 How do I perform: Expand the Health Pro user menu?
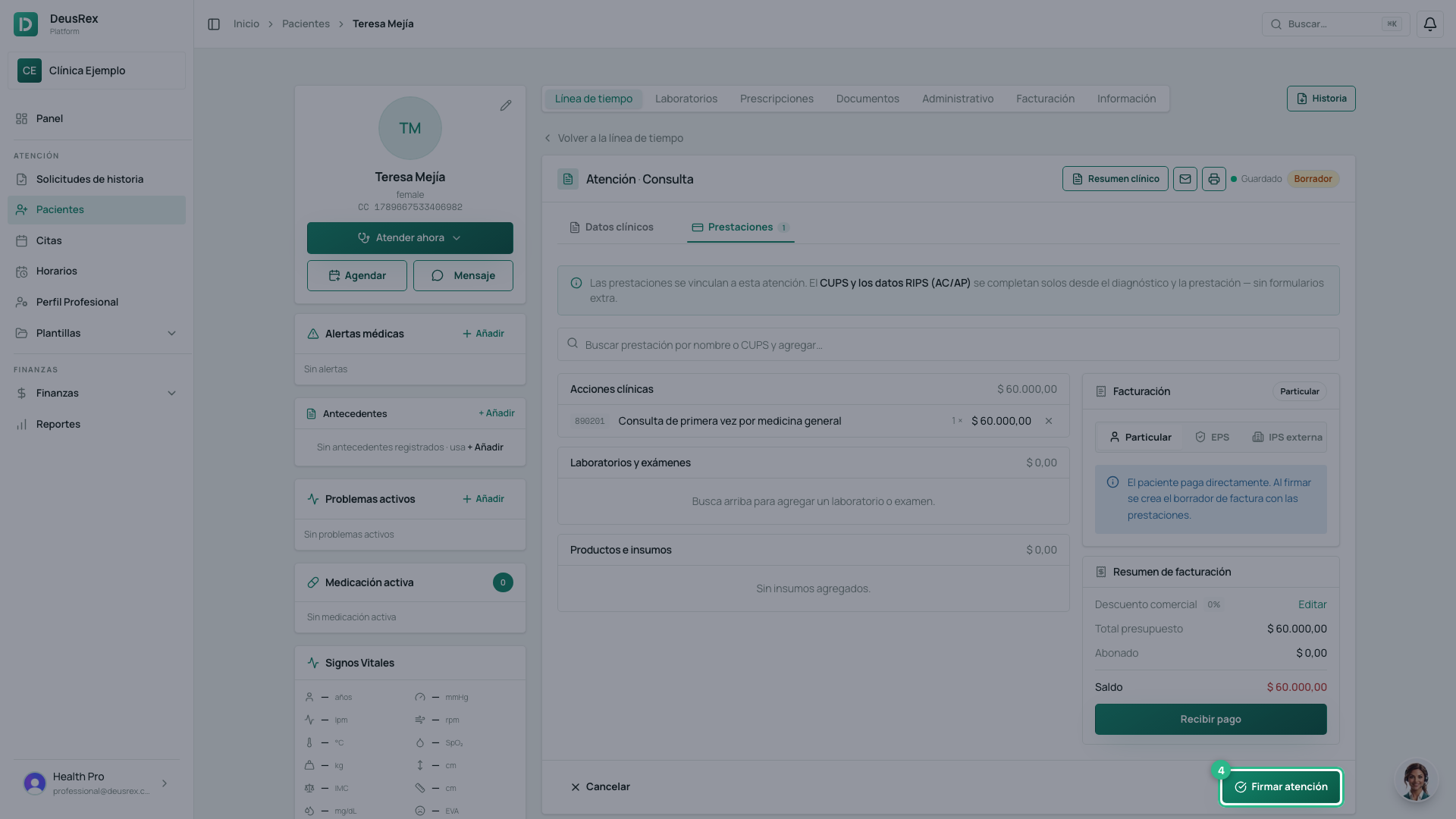click(96, 783)
